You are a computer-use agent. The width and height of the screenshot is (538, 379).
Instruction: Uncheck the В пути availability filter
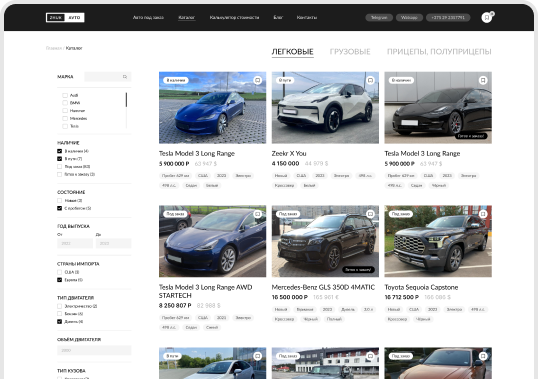click(59, 159)
